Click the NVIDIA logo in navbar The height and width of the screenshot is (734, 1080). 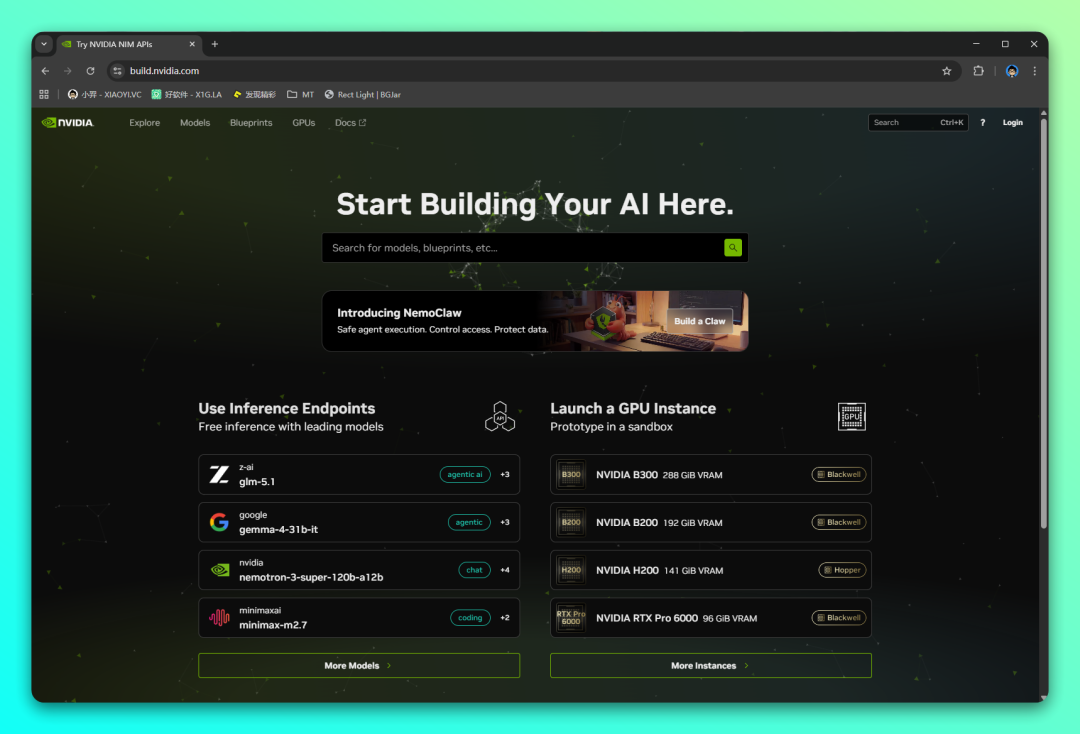click(x=68, y=123)
